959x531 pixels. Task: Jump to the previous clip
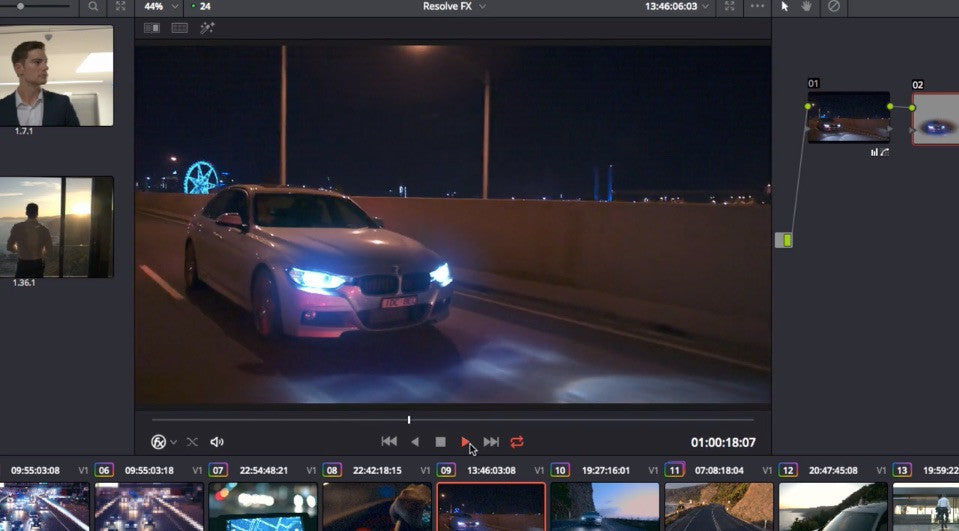coord(389,442)
